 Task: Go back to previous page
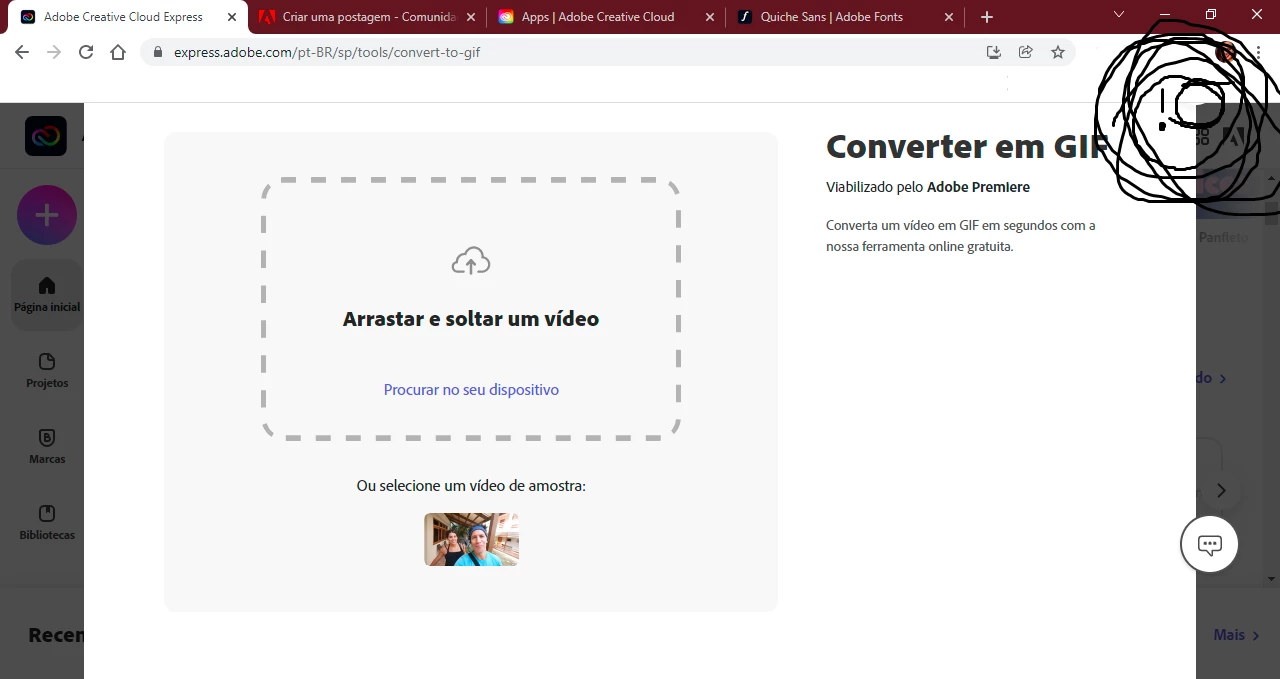[x=22, y=52]
